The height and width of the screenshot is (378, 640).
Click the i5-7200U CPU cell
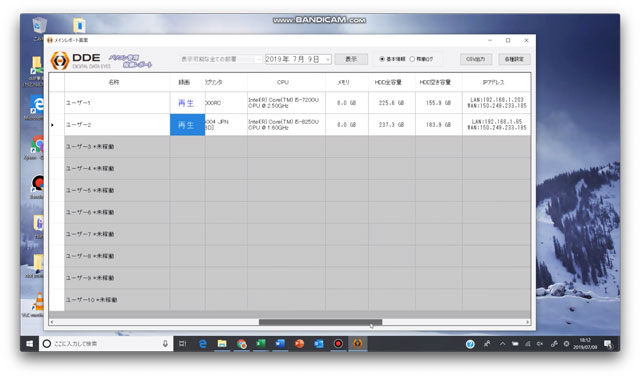(286, 103)
